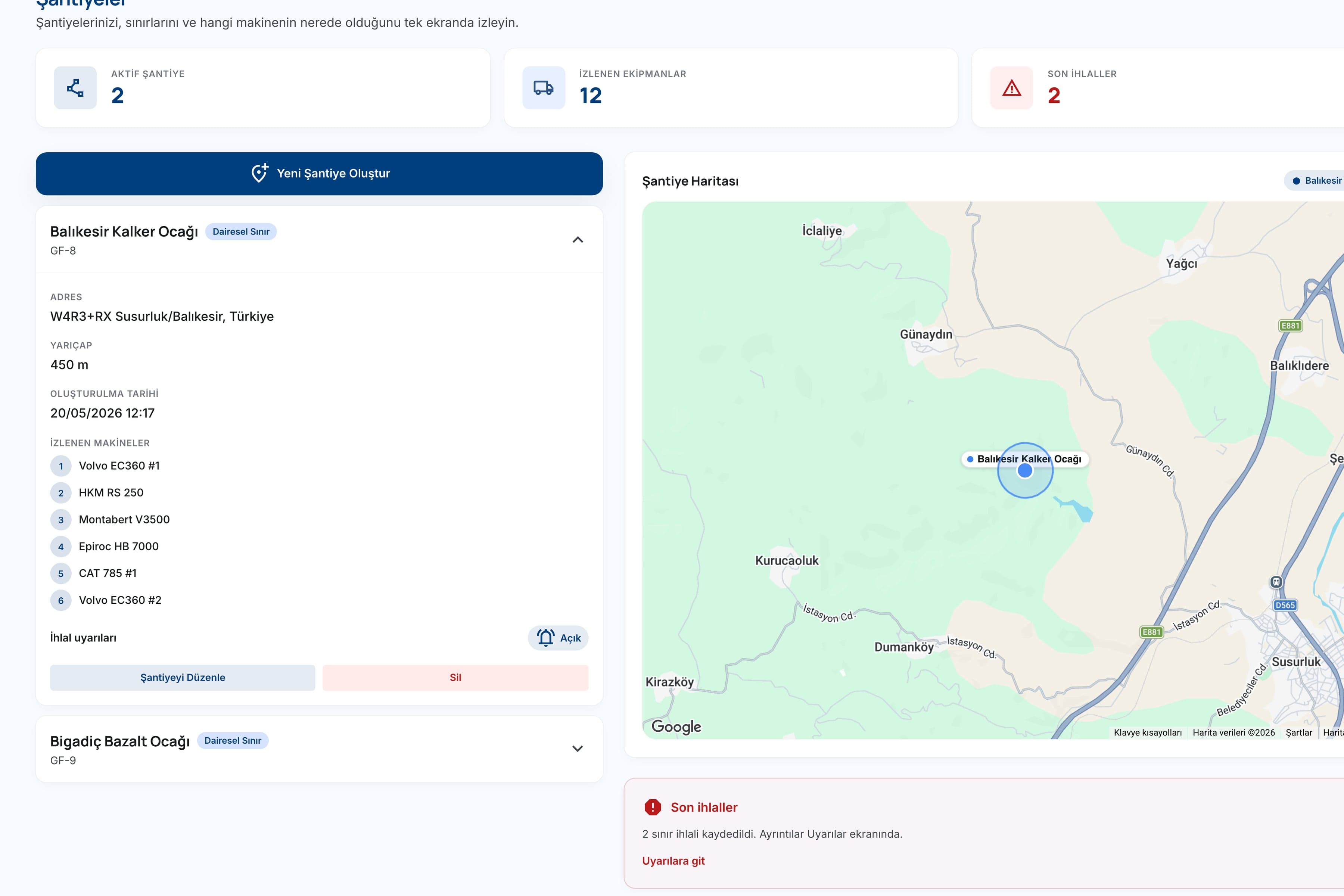Toggle İhlal uyarıları Açık switch
The height and width of the screenshot is (896, 1344).
click(558, 638)
